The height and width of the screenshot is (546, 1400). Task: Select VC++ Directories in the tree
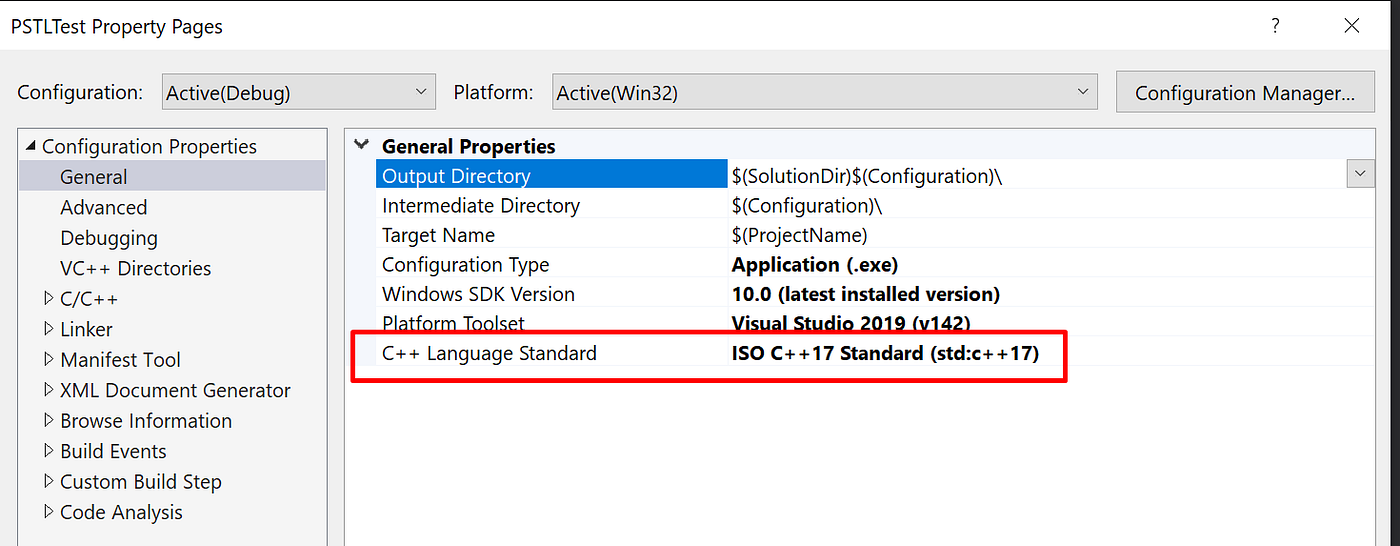(x=136, y=268)
